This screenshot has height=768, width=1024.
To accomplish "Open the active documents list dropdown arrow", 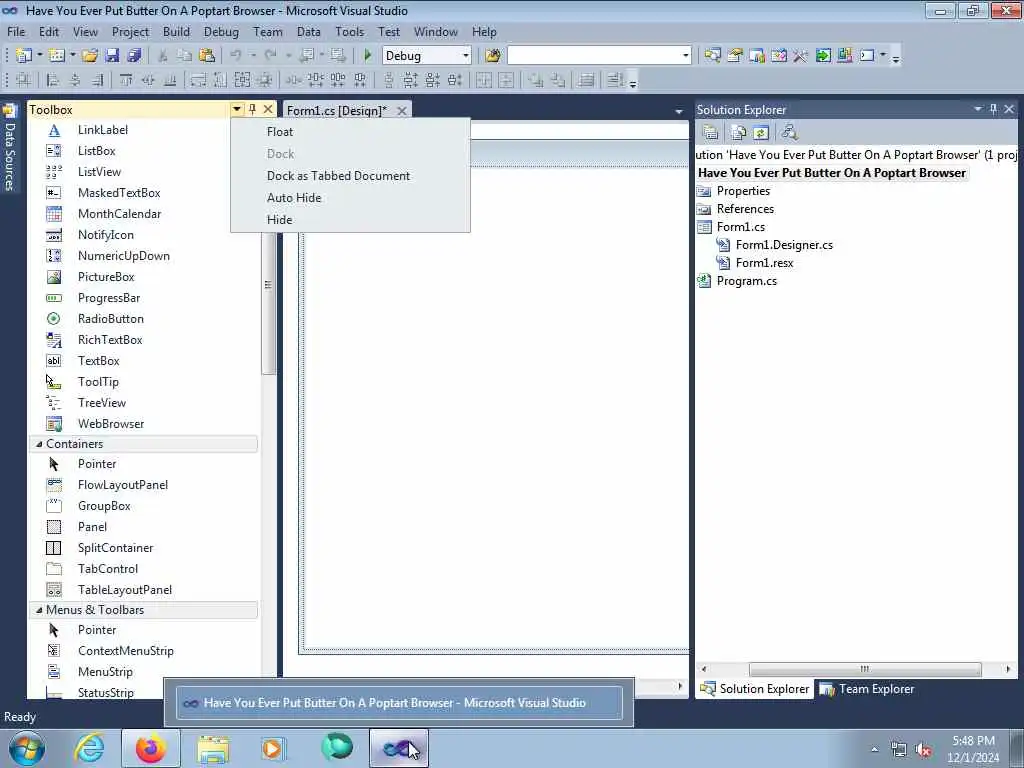I will pos(679,112).
